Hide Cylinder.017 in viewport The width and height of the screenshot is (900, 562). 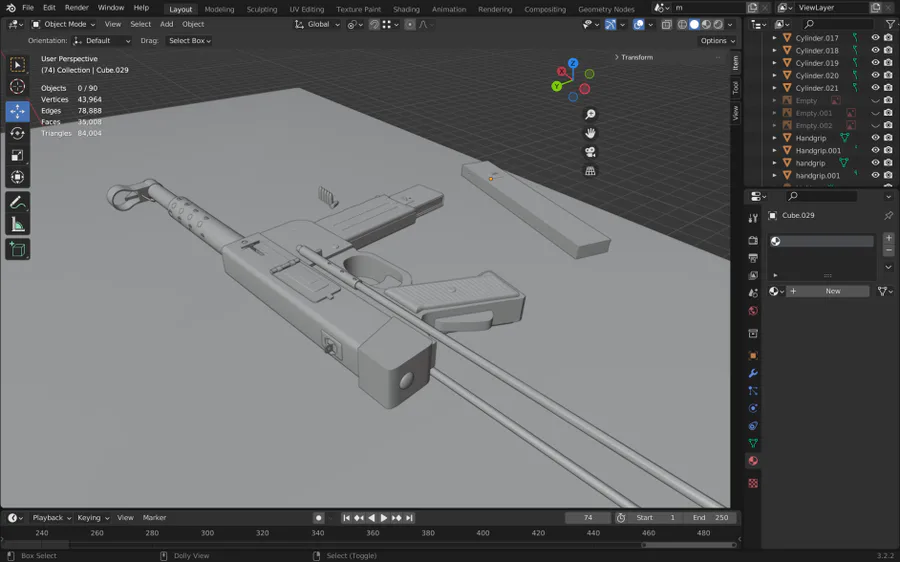875,37
